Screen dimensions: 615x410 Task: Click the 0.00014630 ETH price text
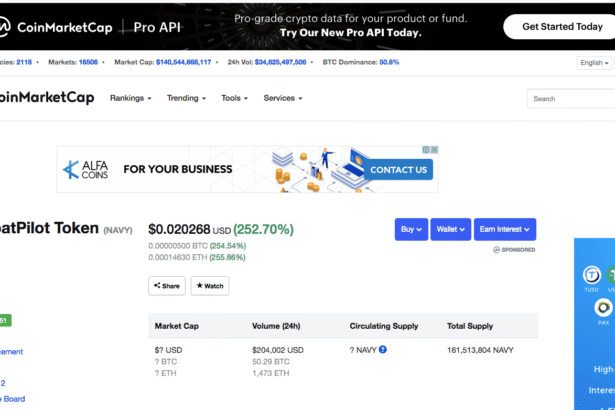coord(178,257)
